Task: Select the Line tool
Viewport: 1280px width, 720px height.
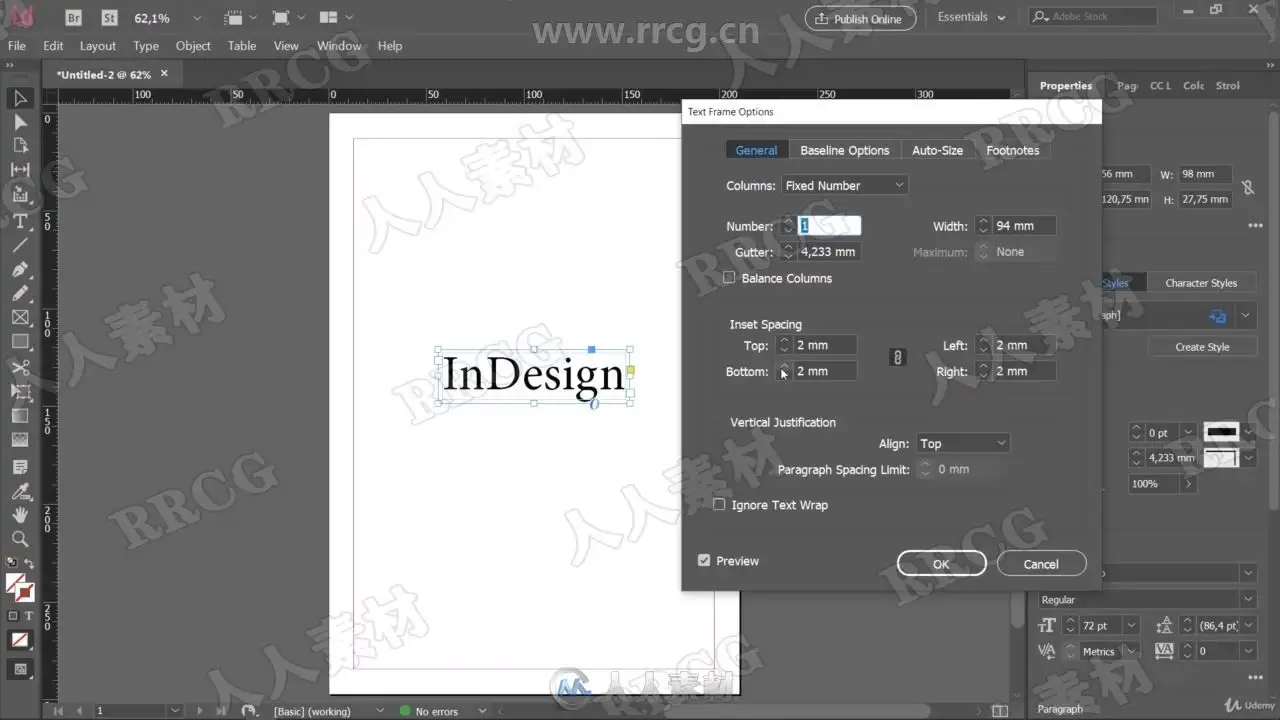Action: (20, 245)
